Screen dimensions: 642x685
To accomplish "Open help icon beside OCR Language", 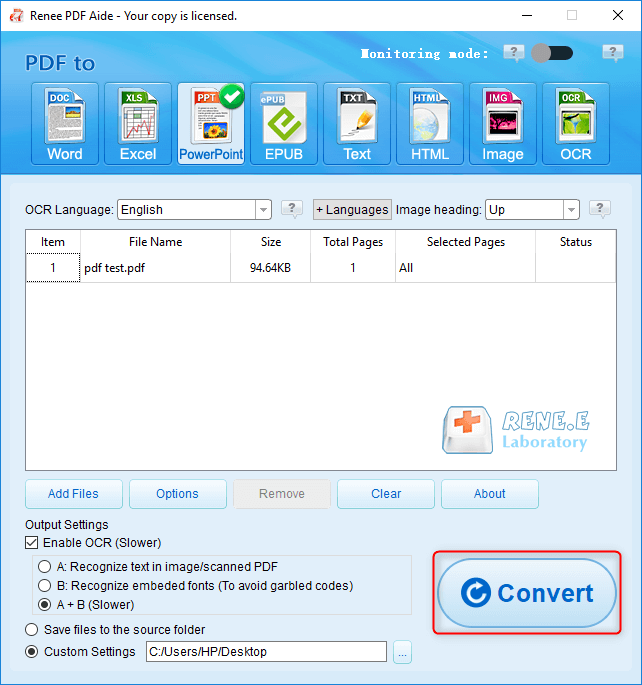I will 292,209.
